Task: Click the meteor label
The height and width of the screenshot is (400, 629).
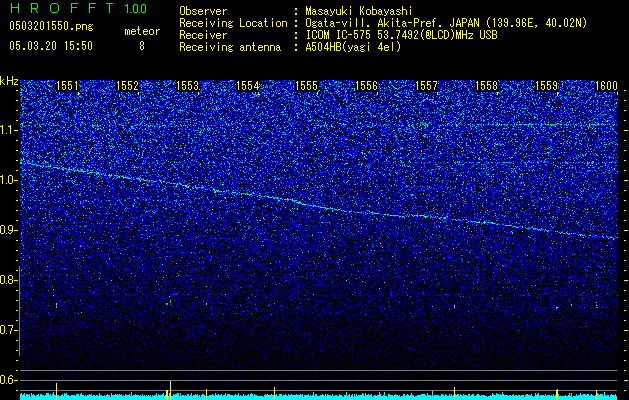Action: (142, 31)
